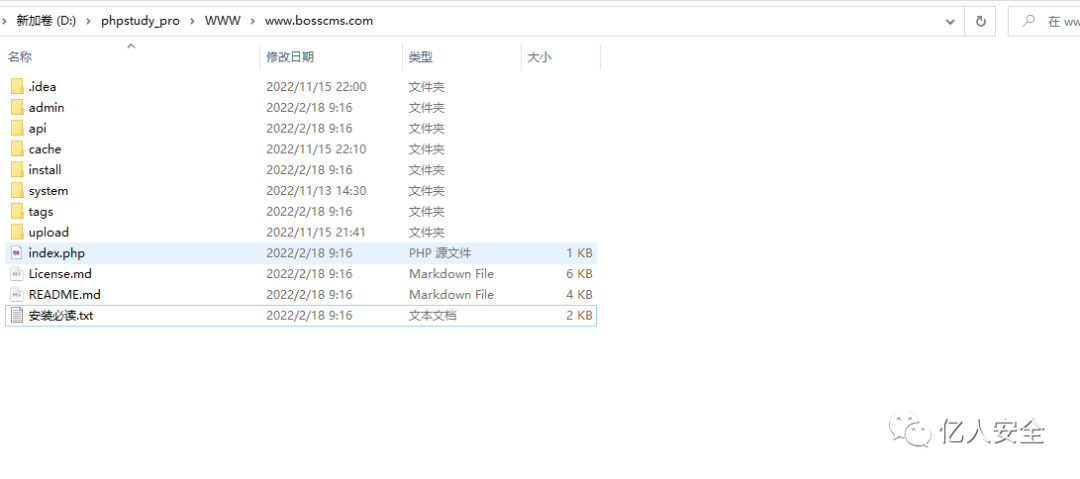The width and height of the screenshot is (1080, 479).
Task: Click inside the search box
Action: coord(1043,21)
